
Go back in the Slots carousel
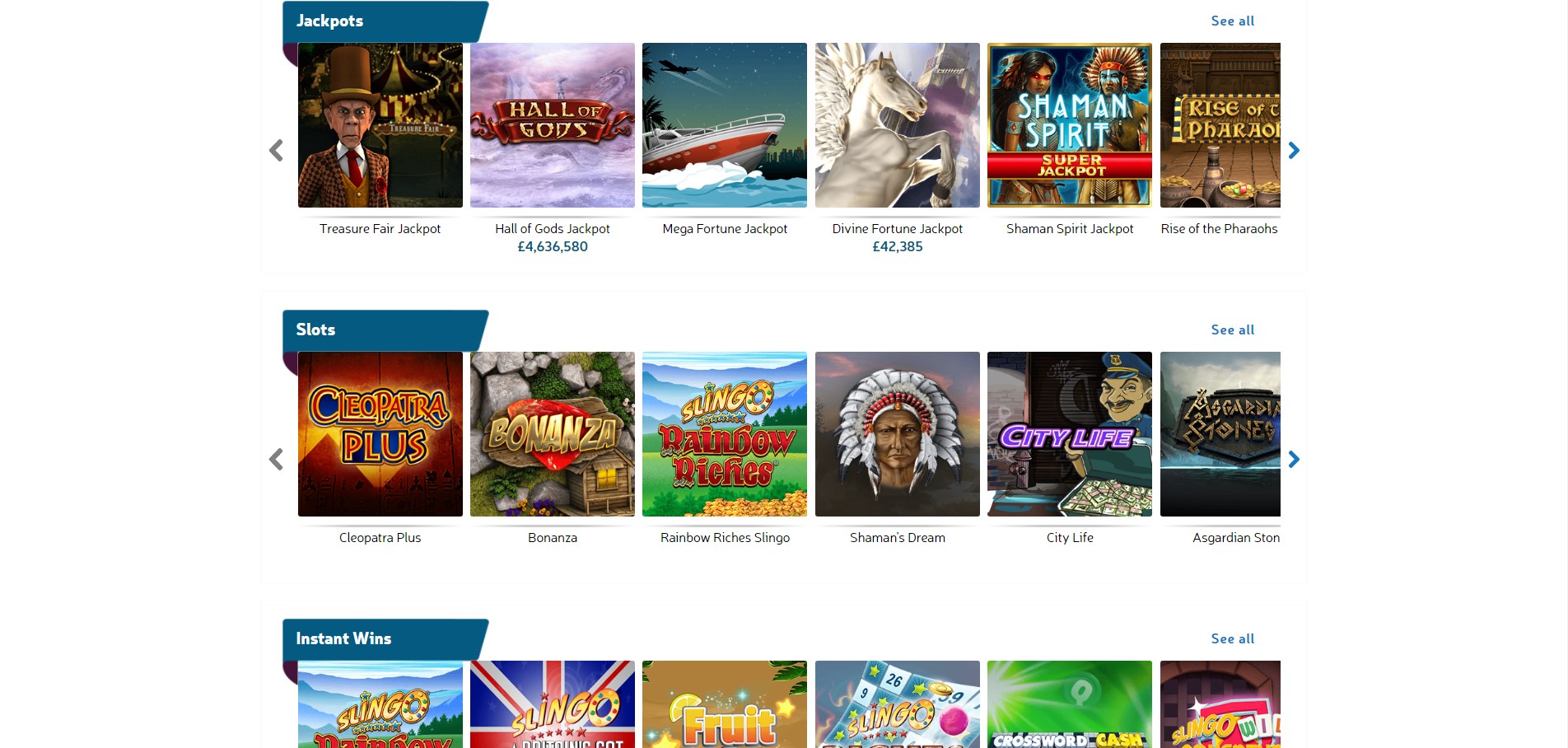[276, 459]
